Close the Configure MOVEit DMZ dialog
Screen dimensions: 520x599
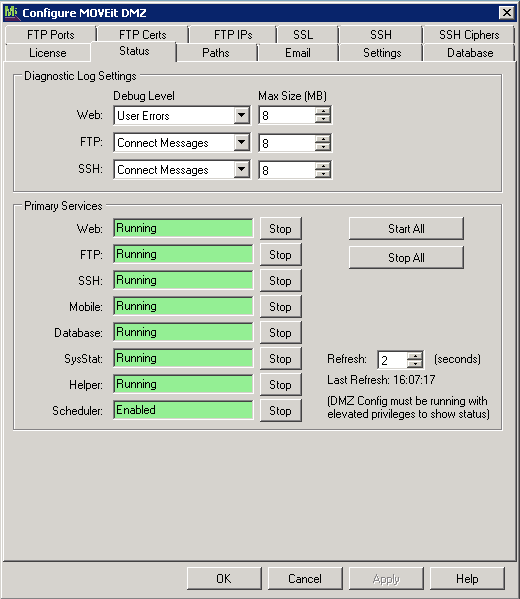click(506, 13)
